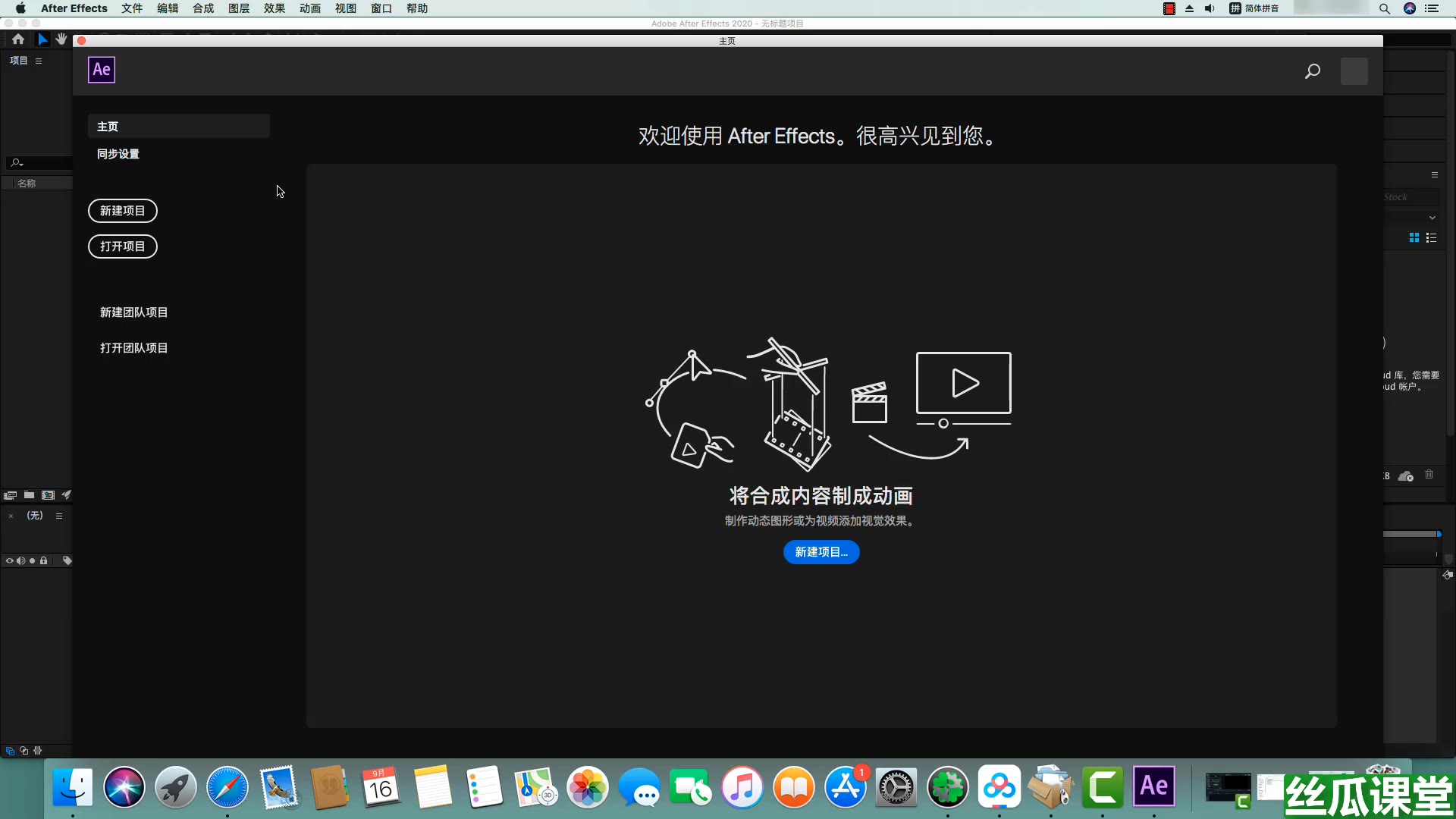Click the rocket project settings icon
The image size is (1456, 819).
[x=67, y=495]
